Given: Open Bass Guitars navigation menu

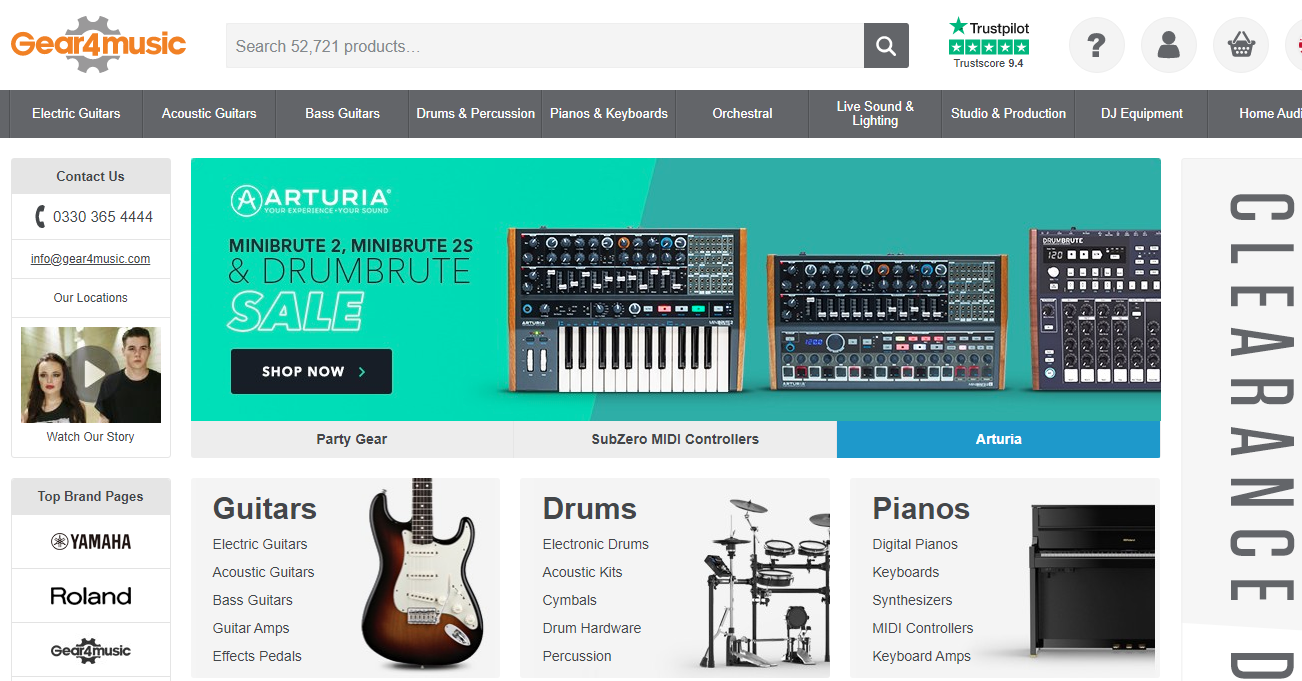Looking at the screenshot, I should click(343, 114).
